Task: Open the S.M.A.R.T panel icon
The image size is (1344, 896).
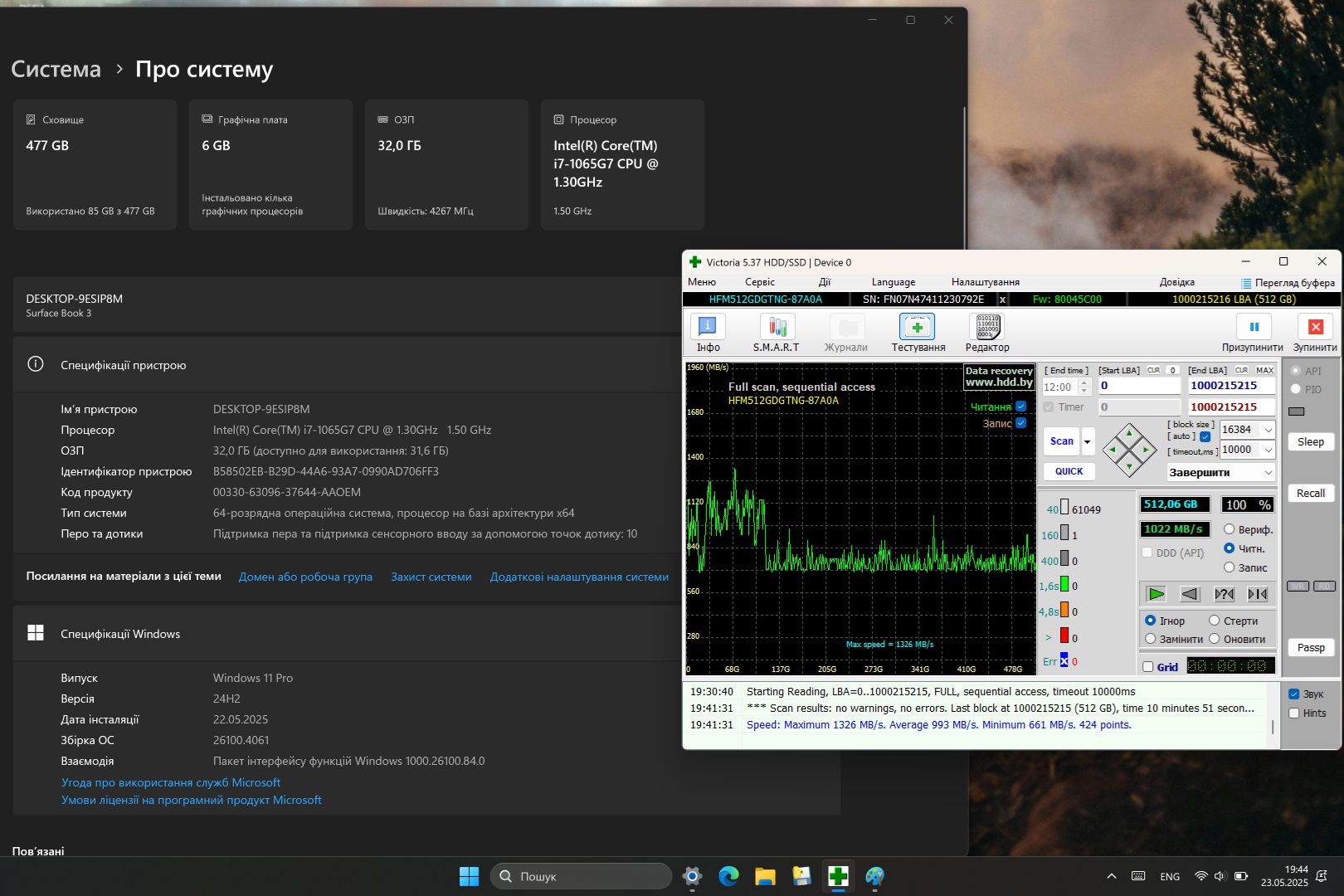Action: (x=777, y=333)
